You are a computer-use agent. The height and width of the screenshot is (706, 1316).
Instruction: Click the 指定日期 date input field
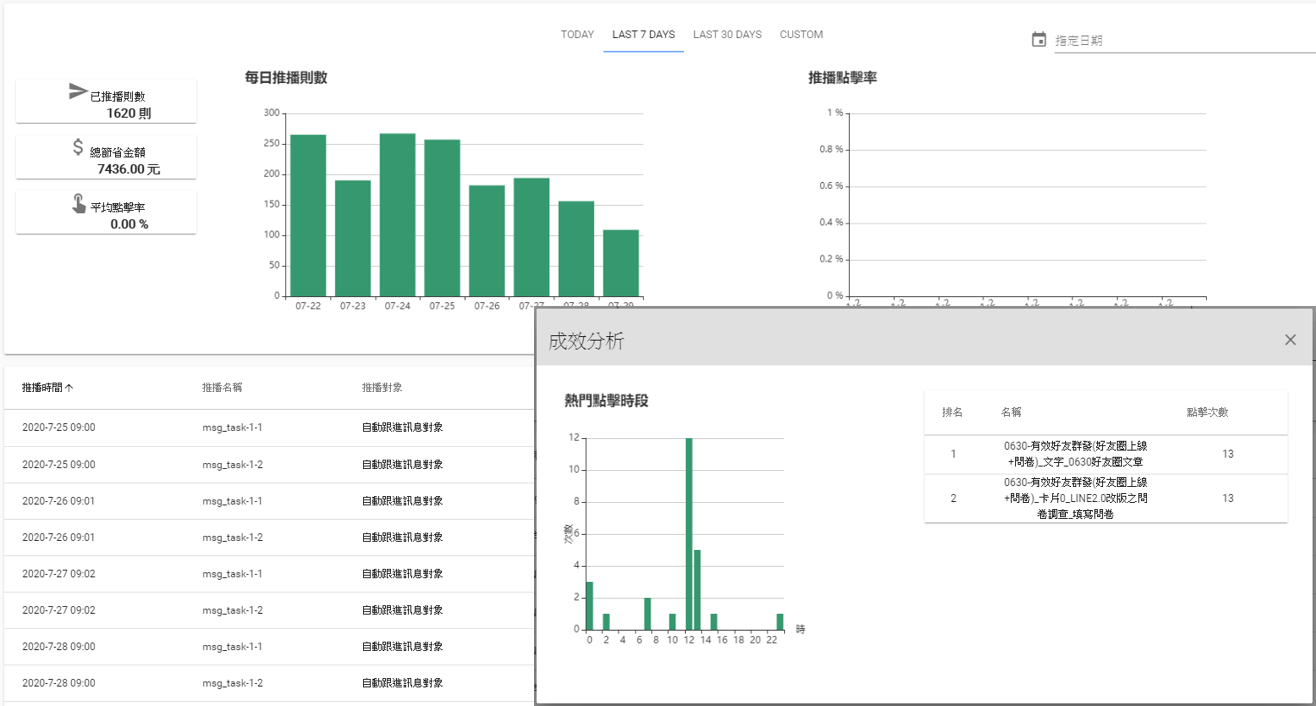point(1180,41)
